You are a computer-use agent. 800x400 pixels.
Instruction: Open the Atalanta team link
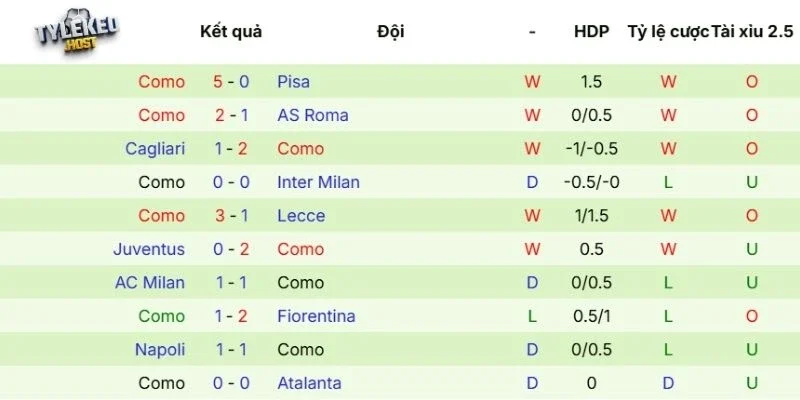tap(309, 383)
